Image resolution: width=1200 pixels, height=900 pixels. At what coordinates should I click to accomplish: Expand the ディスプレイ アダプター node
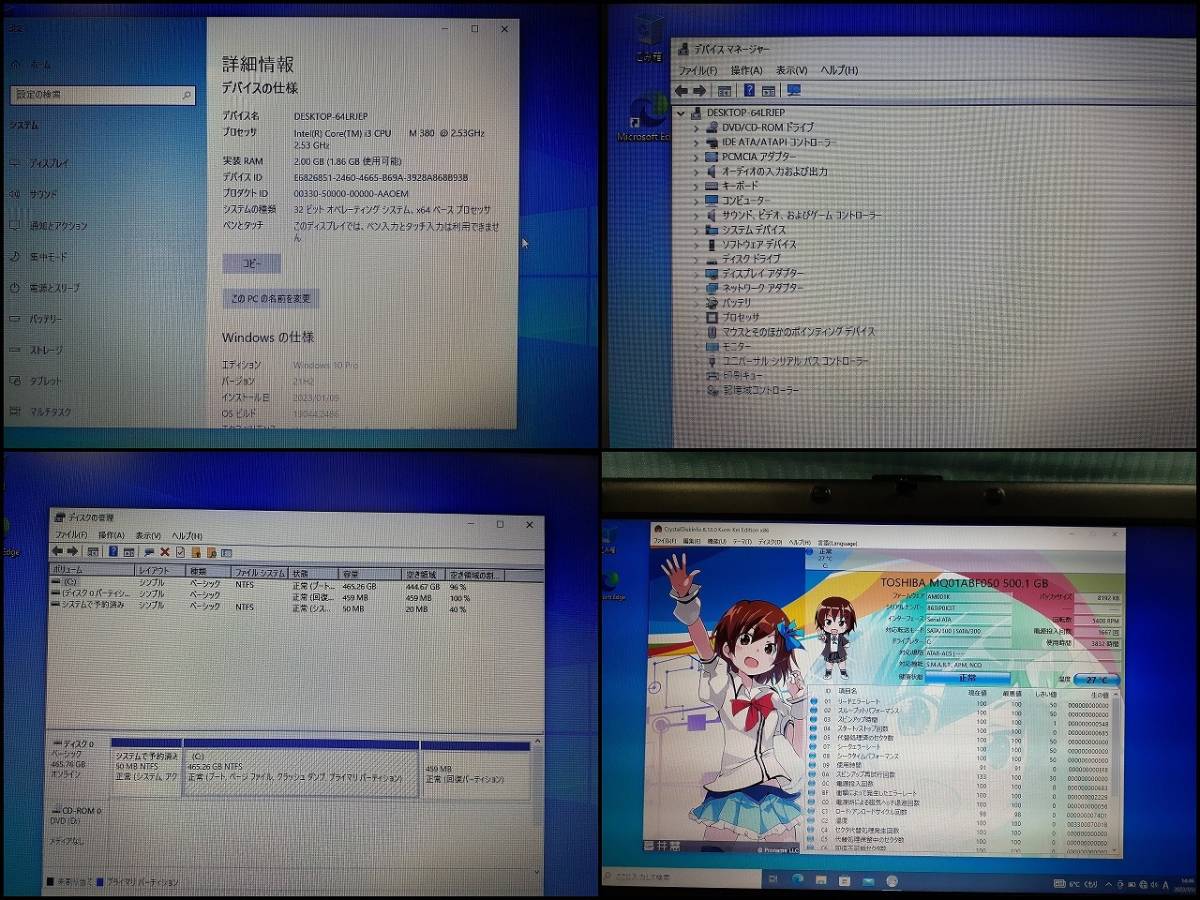click(696, 273)
